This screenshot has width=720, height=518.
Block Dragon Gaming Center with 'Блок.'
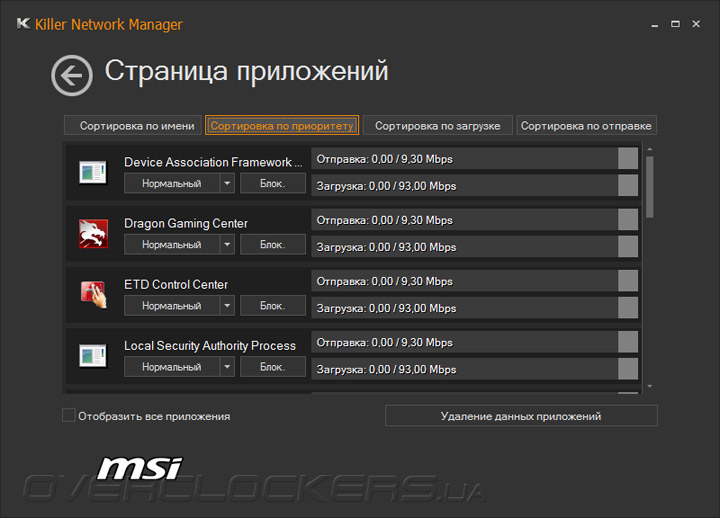pyautogui.click(x=273, y=244)
